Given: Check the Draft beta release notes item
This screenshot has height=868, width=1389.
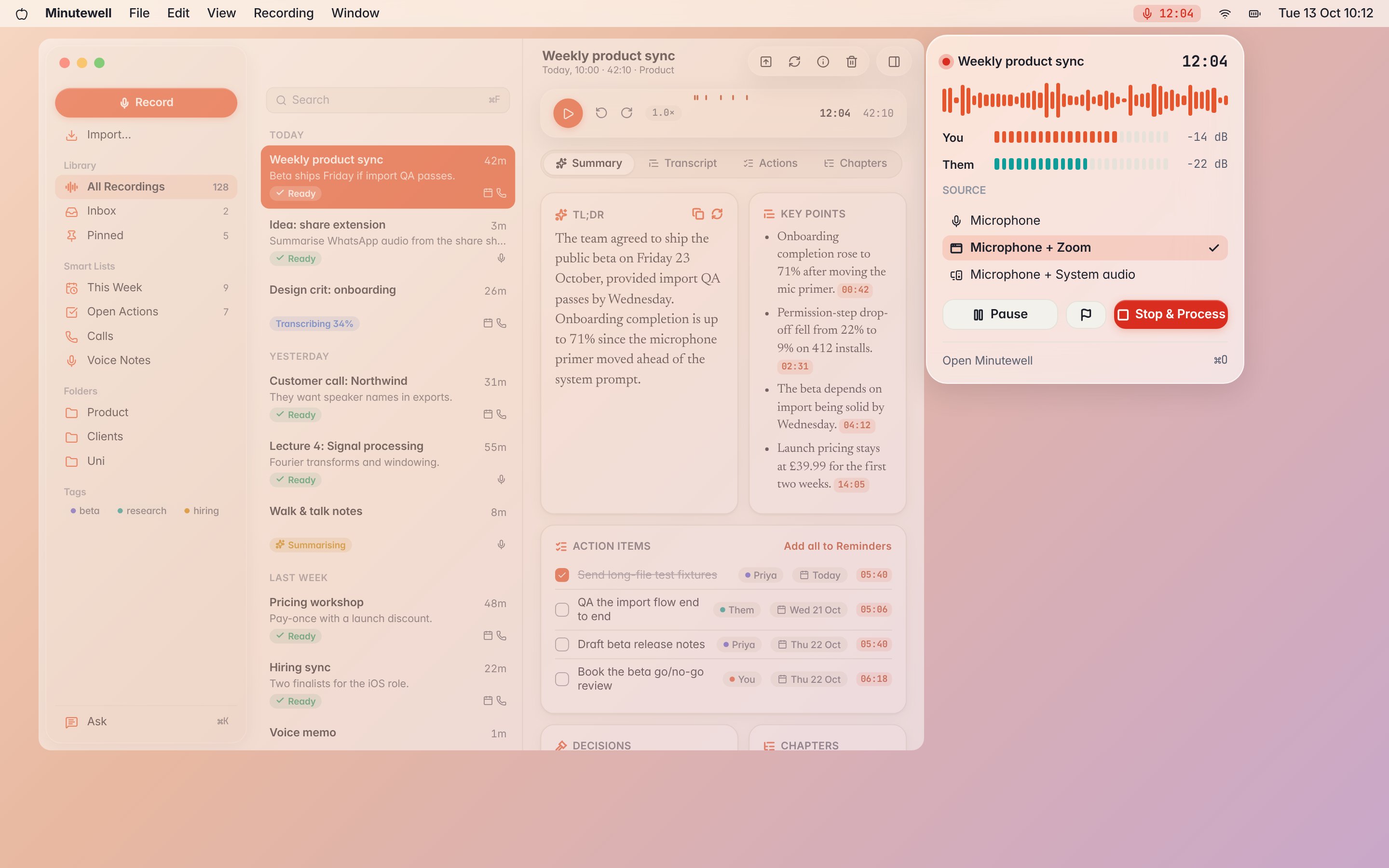Looking at the screenshot, I should (562, 644).
